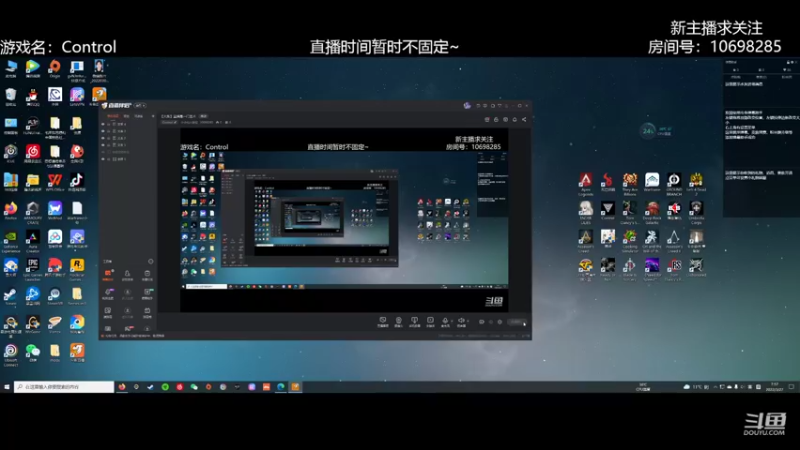
Task: Toggle visibility of fourth source in streaming app
Action: tap(103, 145)
